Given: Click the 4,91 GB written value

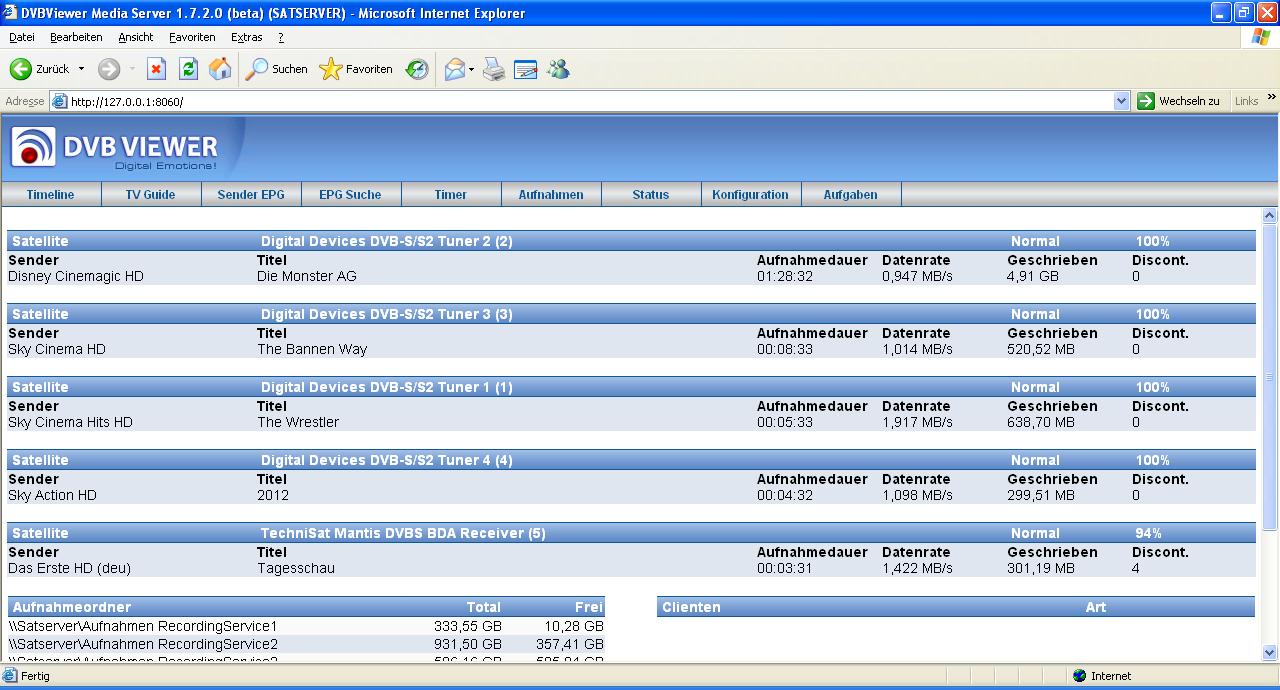Looking at the screenshot, I should (1032, 276).
